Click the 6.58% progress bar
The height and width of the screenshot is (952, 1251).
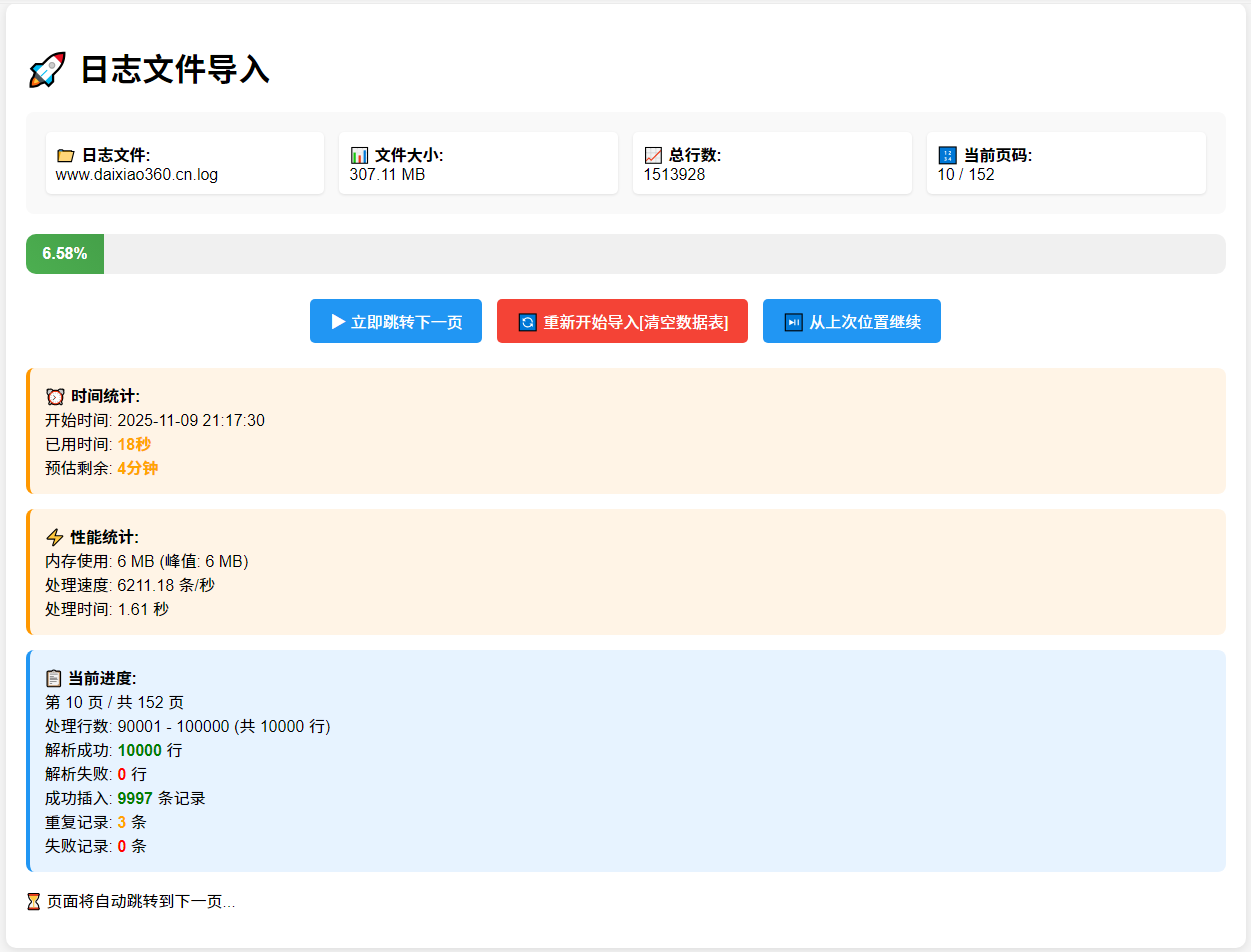64,254
